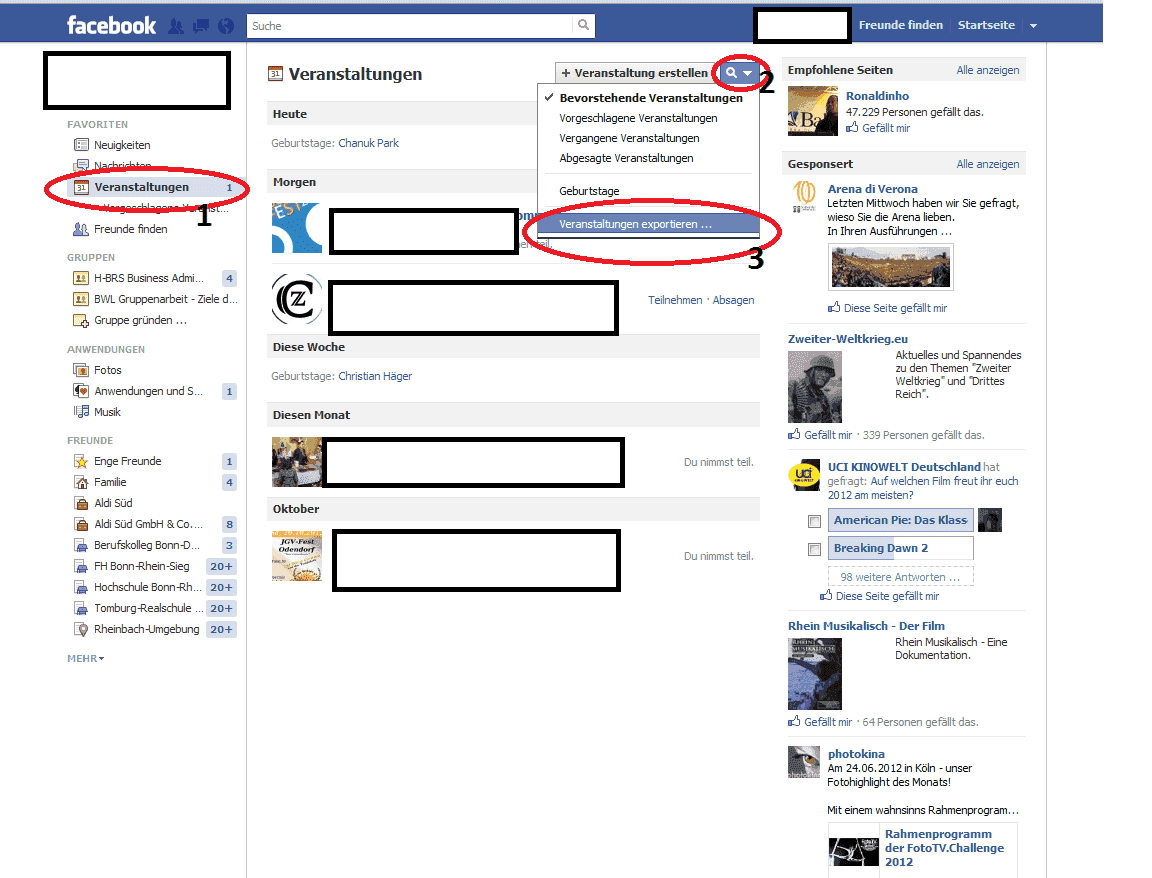Open the Arena di Verona ad image

tap(890, 266)
